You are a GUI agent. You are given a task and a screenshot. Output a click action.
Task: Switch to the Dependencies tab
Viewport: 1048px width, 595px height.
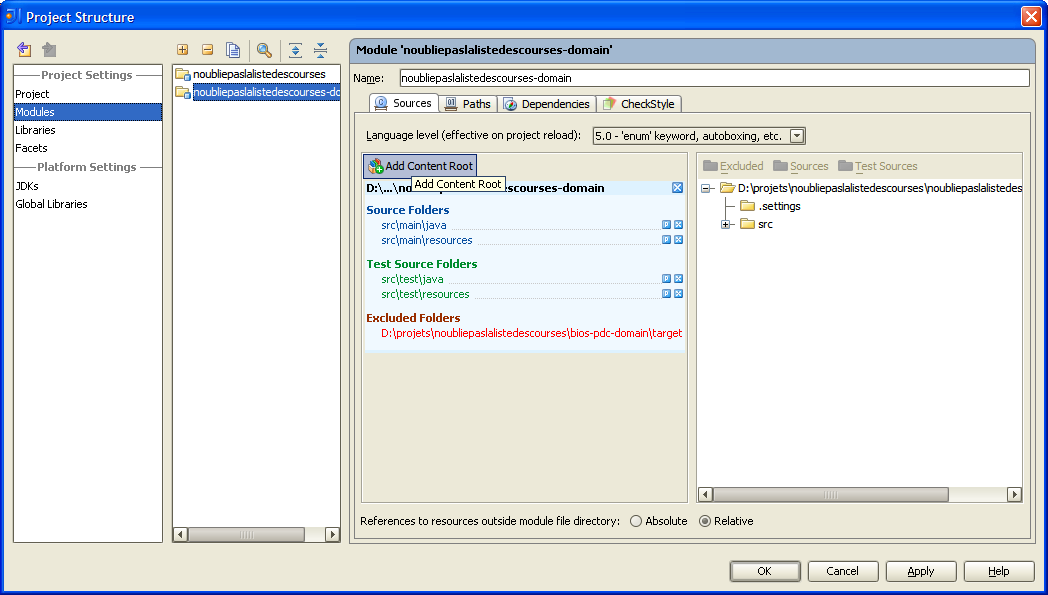(x=547, y=104)
